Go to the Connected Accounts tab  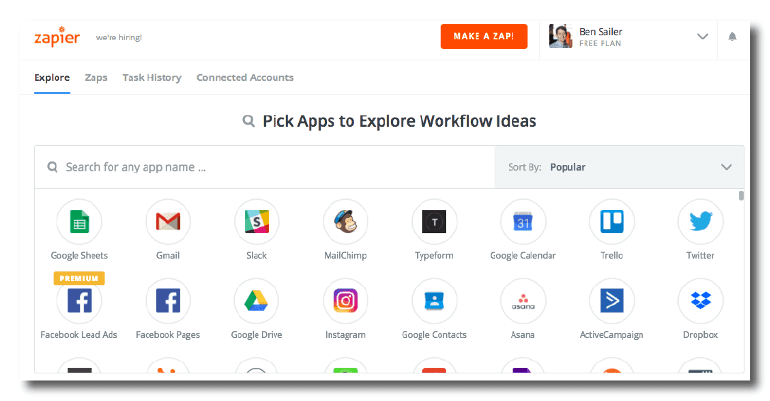point(245,78)
